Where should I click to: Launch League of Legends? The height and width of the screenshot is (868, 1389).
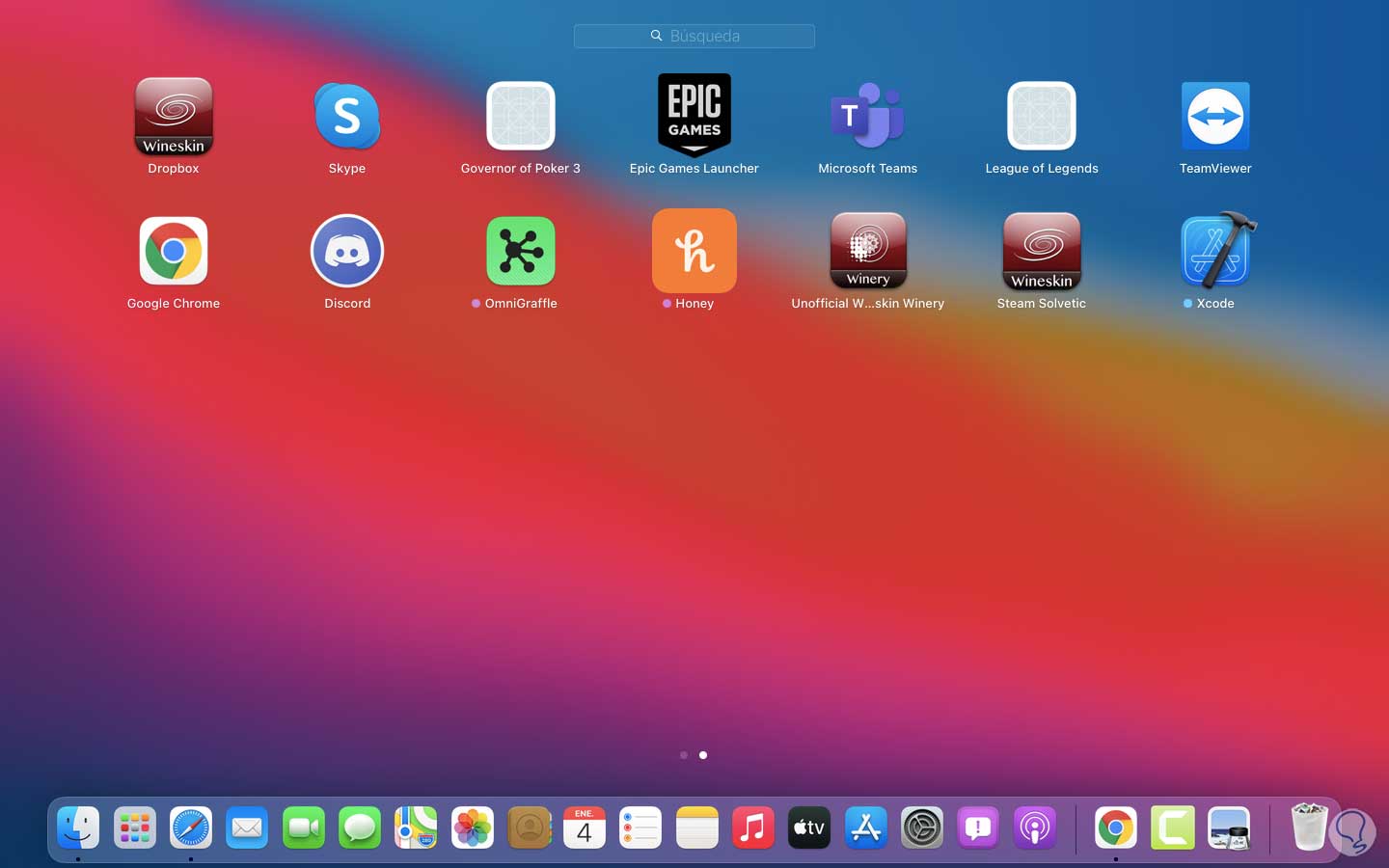coord(1042,117)
